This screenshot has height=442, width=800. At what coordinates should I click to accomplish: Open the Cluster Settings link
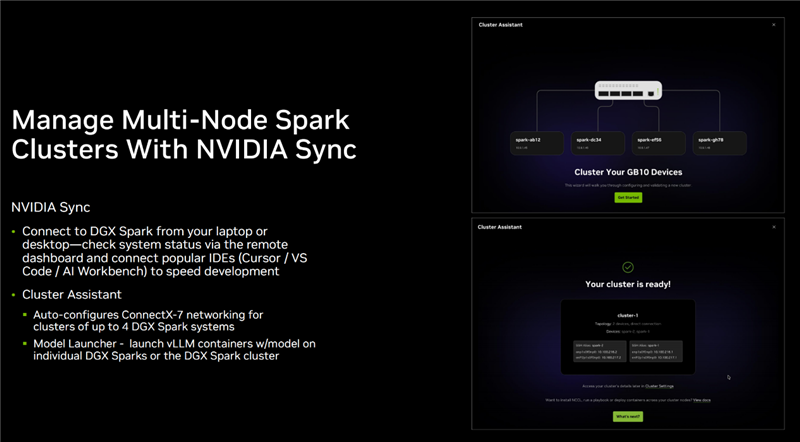point(659,386)
